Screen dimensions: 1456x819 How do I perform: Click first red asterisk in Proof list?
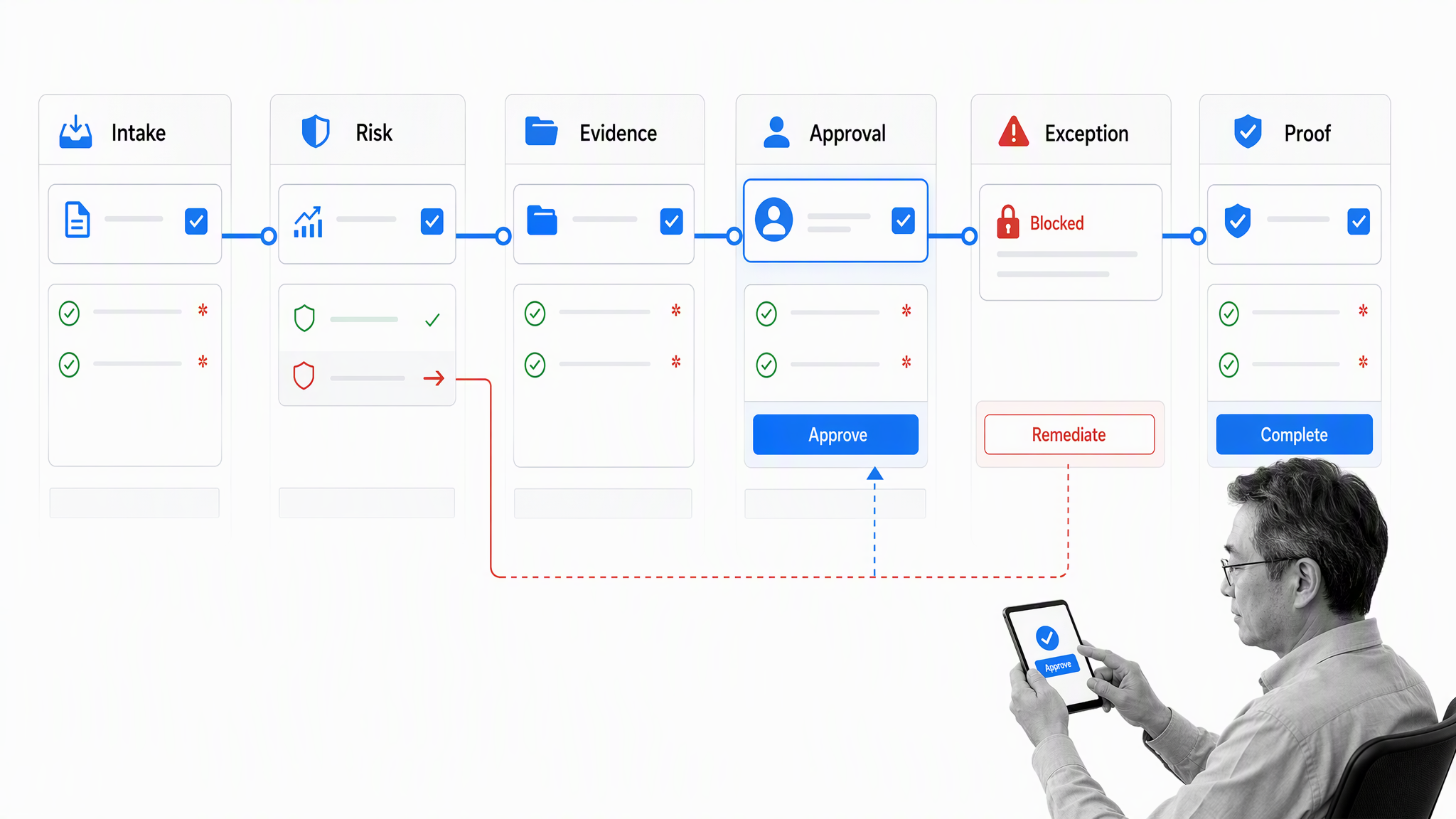1363,311
